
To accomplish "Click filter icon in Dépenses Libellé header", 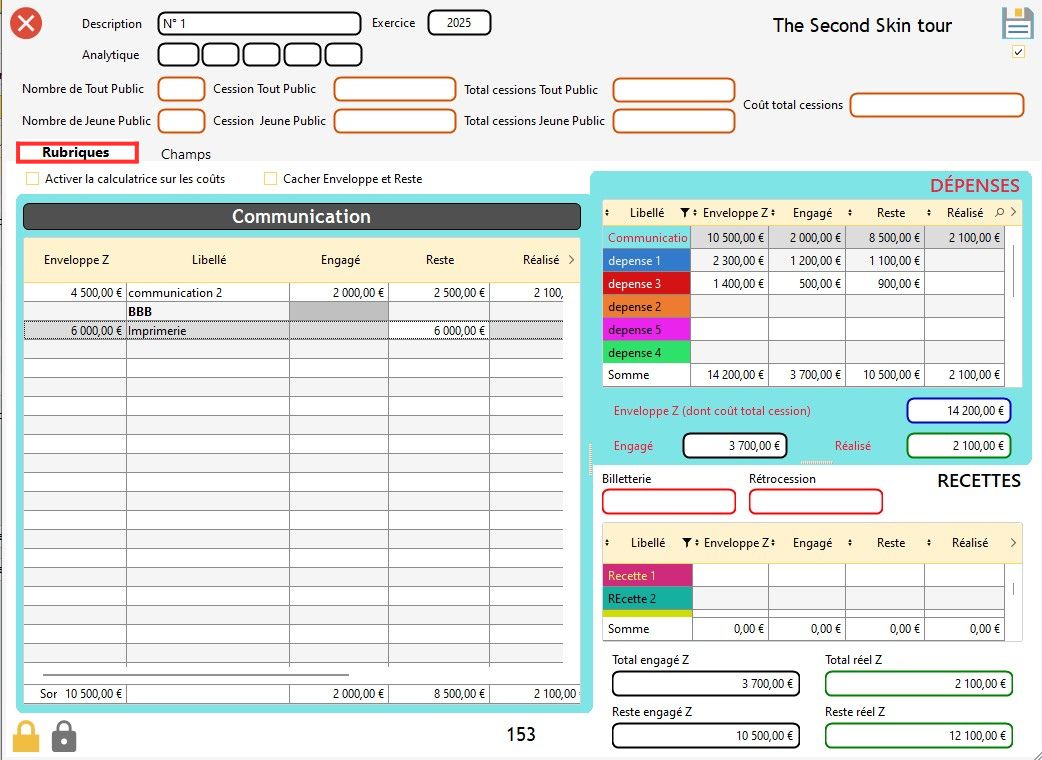I will click(x=685, y=213).
